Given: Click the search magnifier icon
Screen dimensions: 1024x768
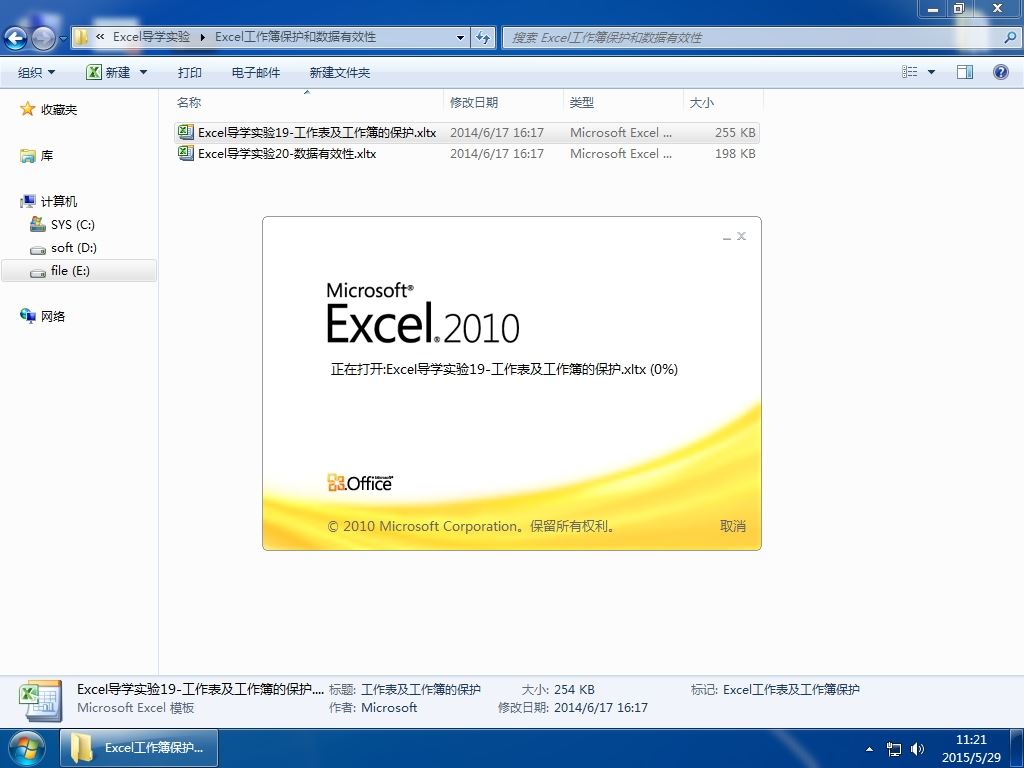Looking at the screenshot, I should pos(1010,37).
